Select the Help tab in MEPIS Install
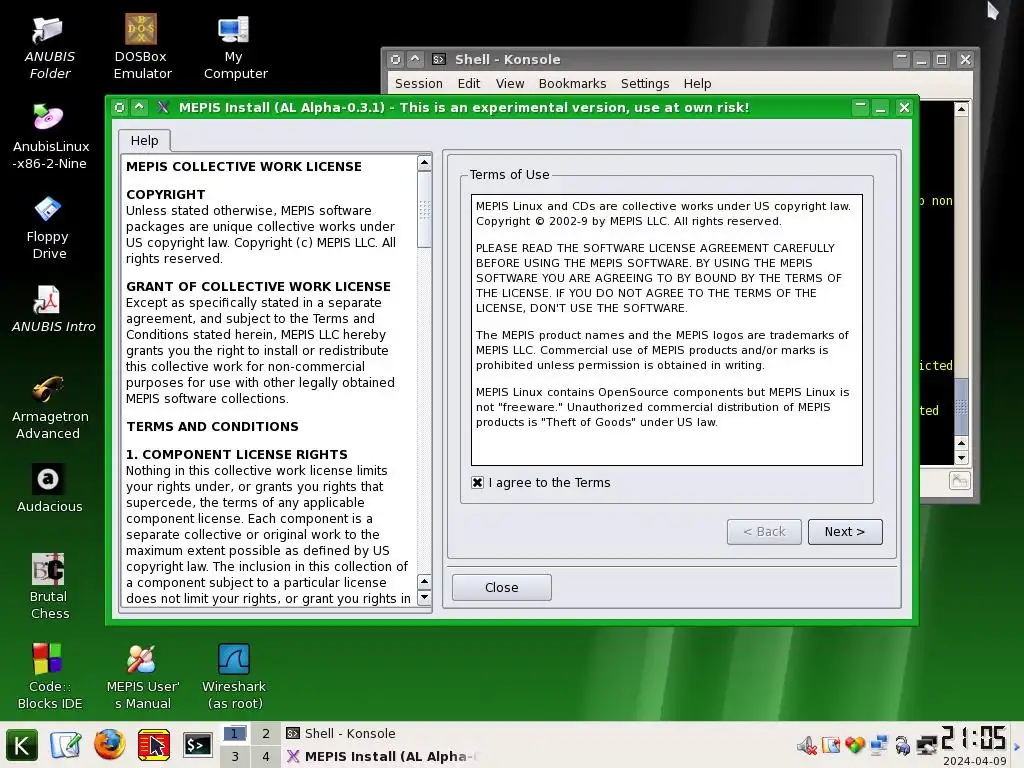 click(144, 140)
